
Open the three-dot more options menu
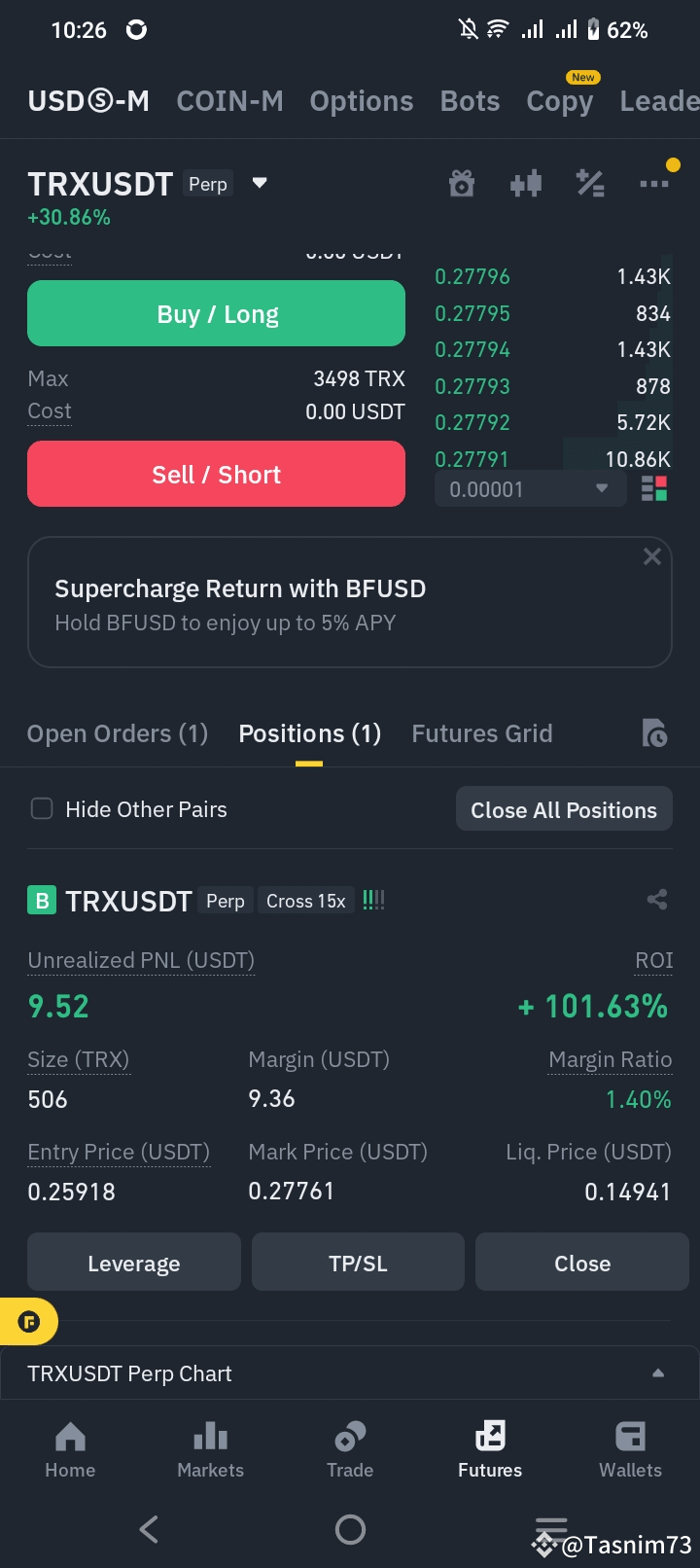pyautogui.click(x=653, y=183)
